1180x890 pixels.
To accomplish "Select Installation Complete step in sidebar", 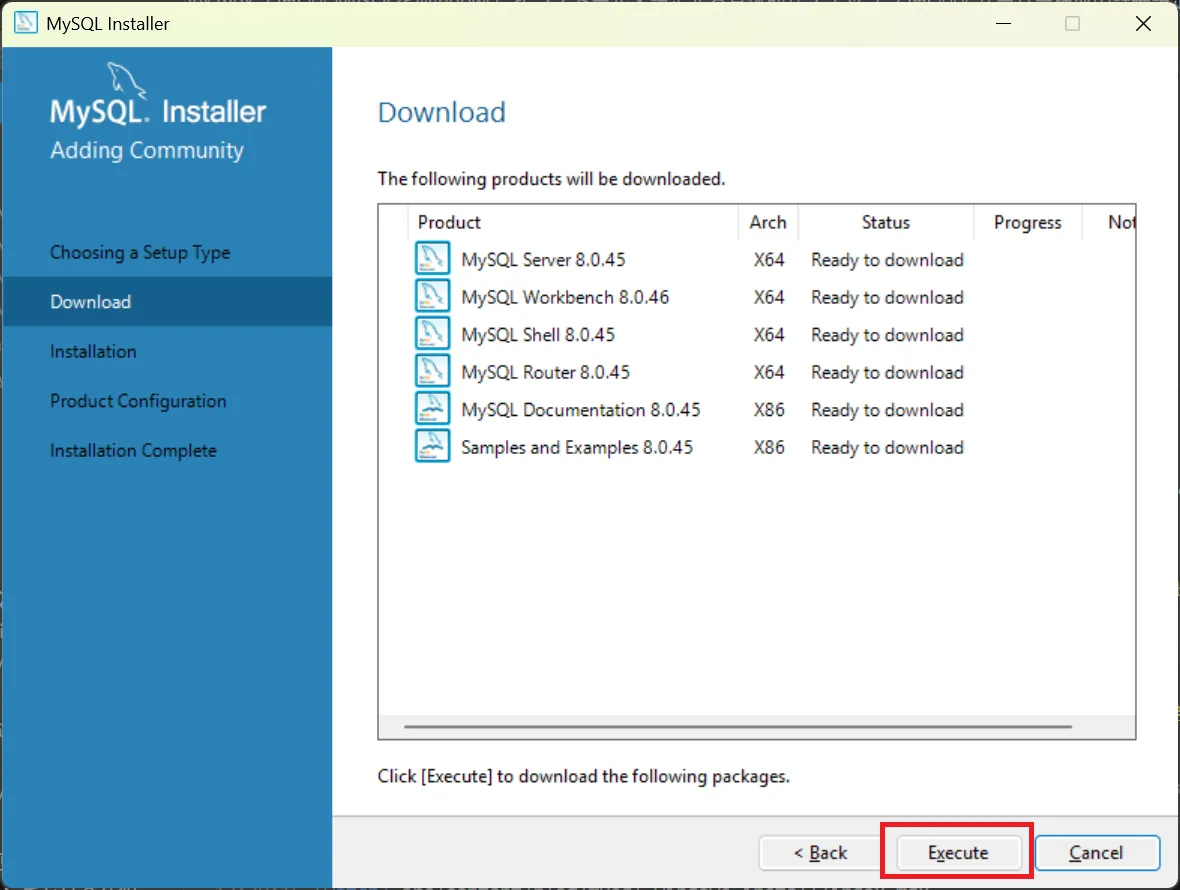I will (133, 451).
